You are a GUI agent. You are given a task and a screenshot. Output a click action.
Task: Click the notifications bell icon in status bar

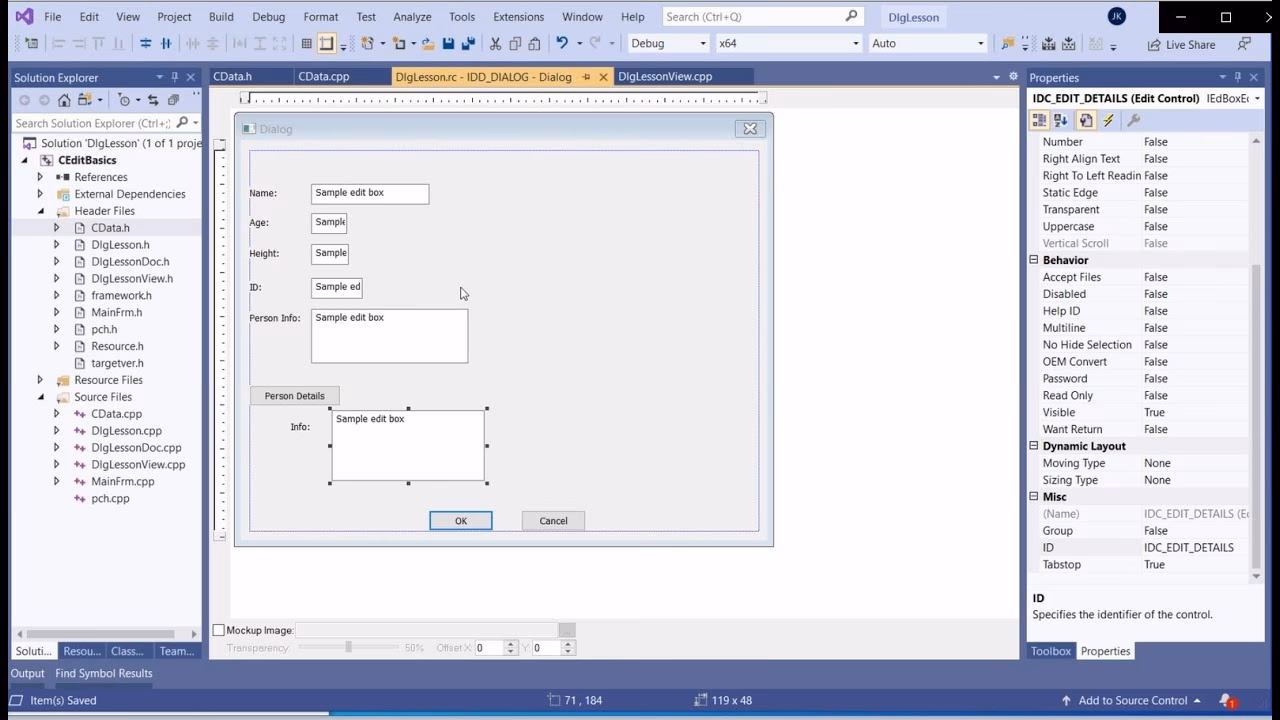pos(1227,701)
